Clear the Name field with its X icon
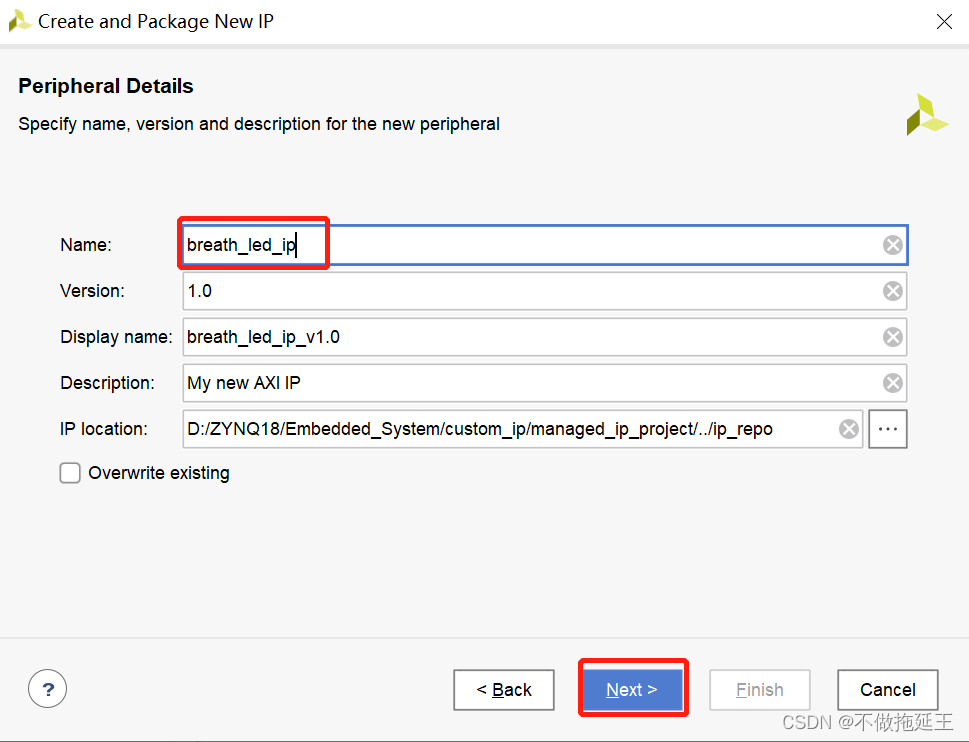Screen dimensions: 969x742 (892, 245)
